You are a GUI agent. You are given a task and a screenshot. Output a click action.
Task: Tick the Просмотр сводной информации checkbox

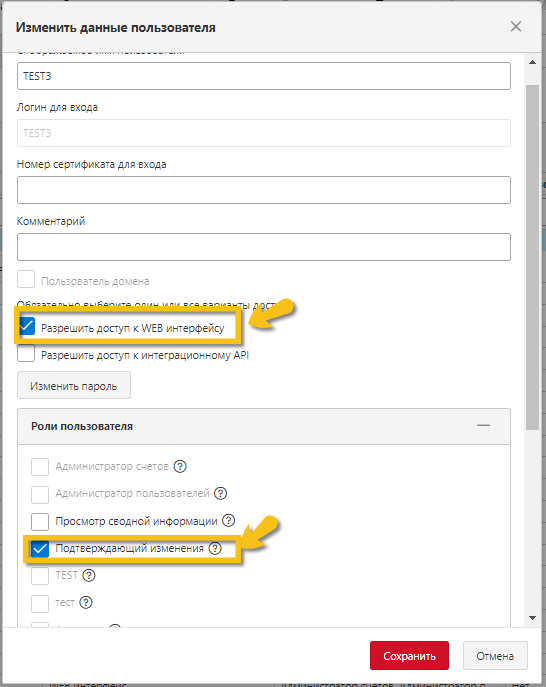point(40,521)
